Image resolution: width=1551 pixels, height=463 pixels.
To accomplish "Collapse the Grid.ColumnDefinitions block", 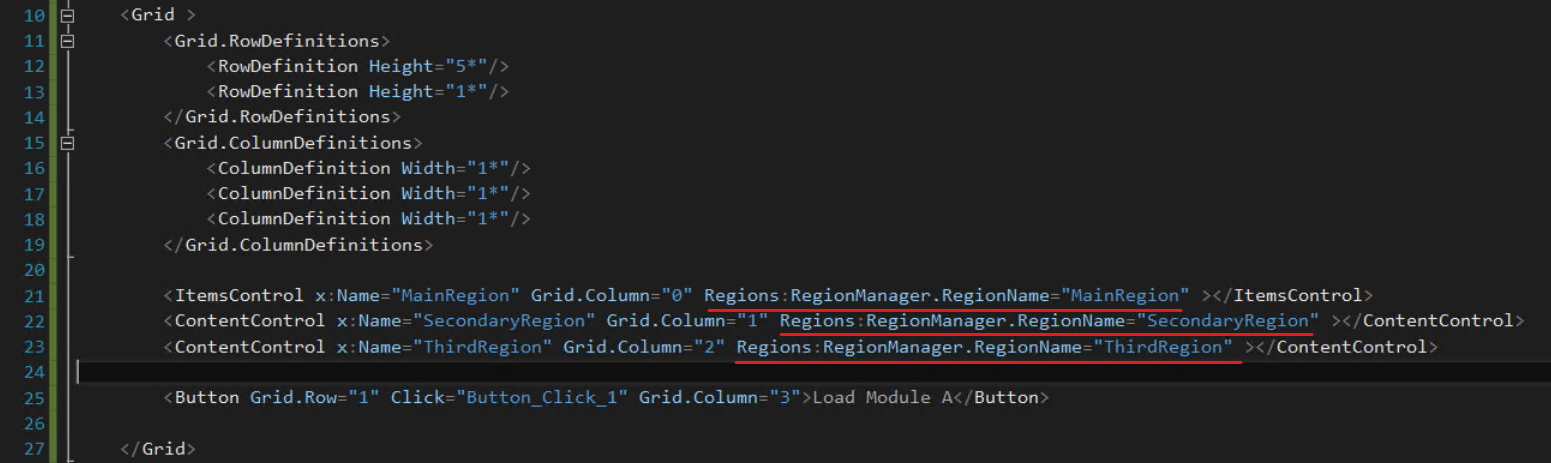I will click(67, 143).
